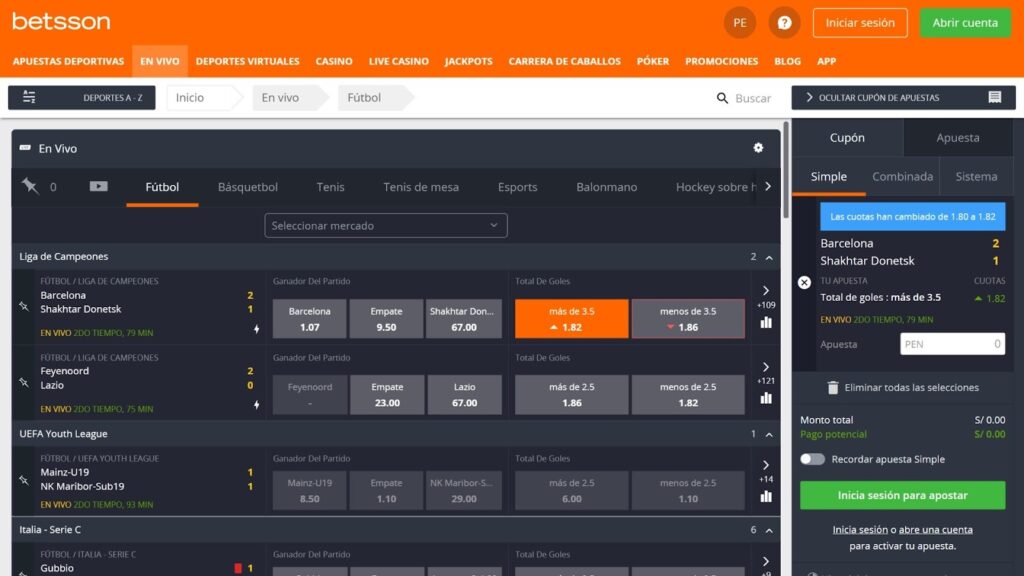1024x576 pixels.
Task: Click the lightning icon on Barcelona row
Action: pyautogui.click(x=257, y=328)
